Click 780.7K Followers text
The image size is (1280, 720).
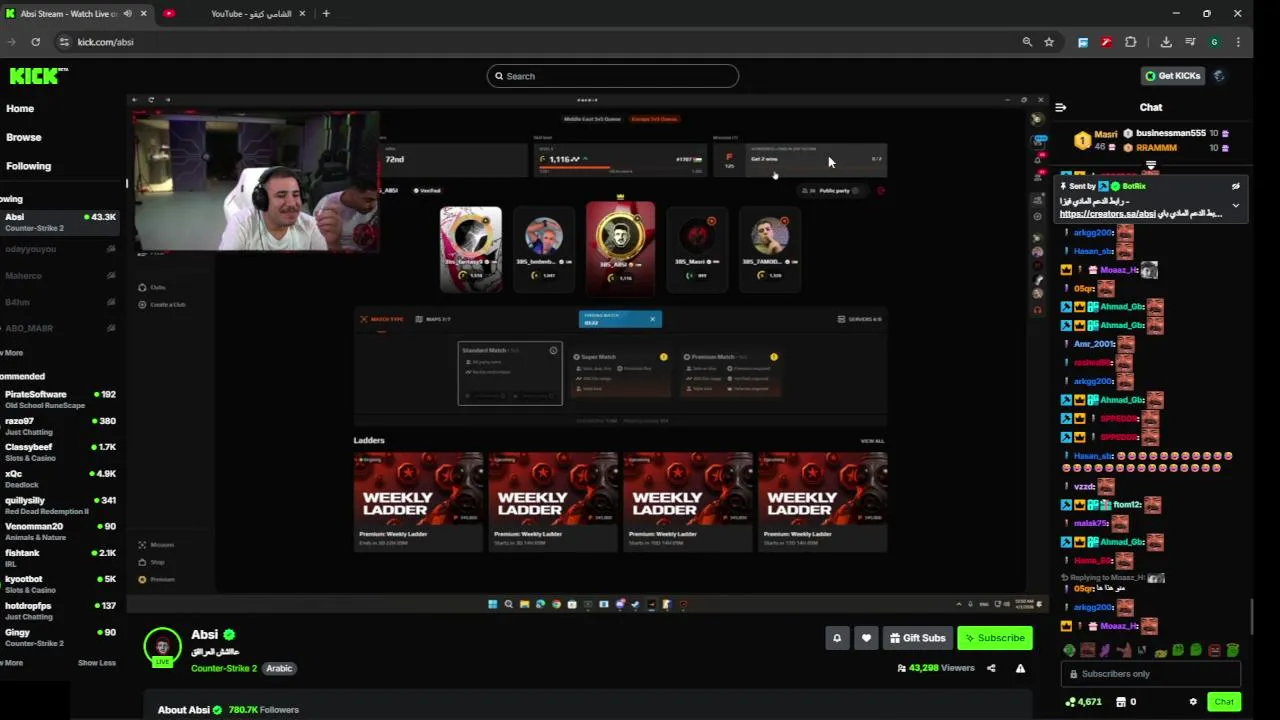click(263, 710)
